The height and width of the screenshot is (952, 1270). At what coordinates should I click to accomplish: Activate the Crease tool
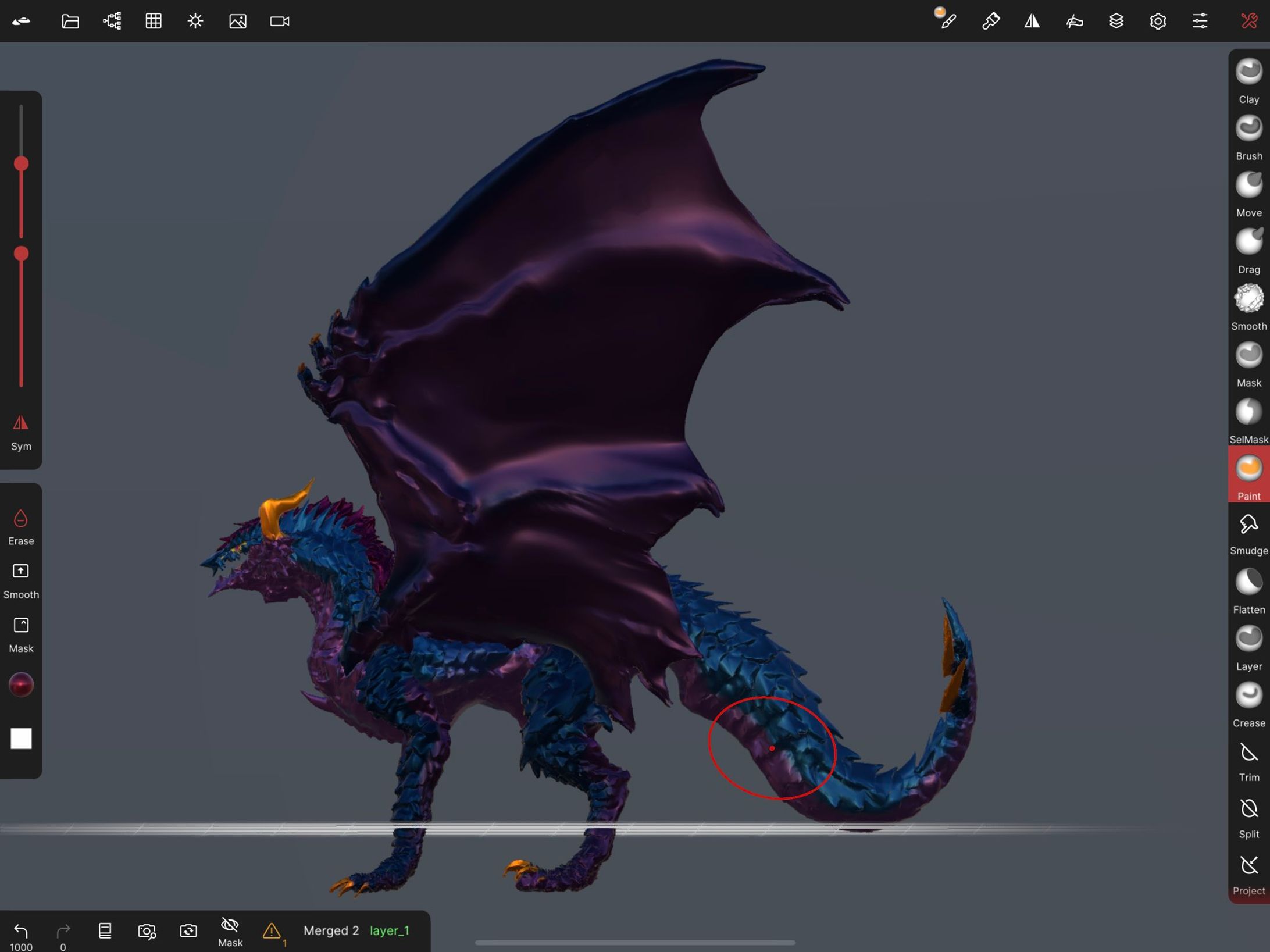(1248, 696)
